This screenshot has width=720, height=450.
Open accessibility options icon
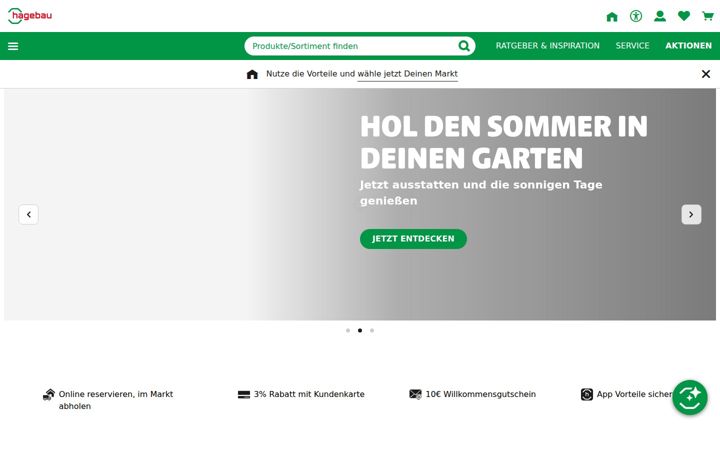(636, 17)
